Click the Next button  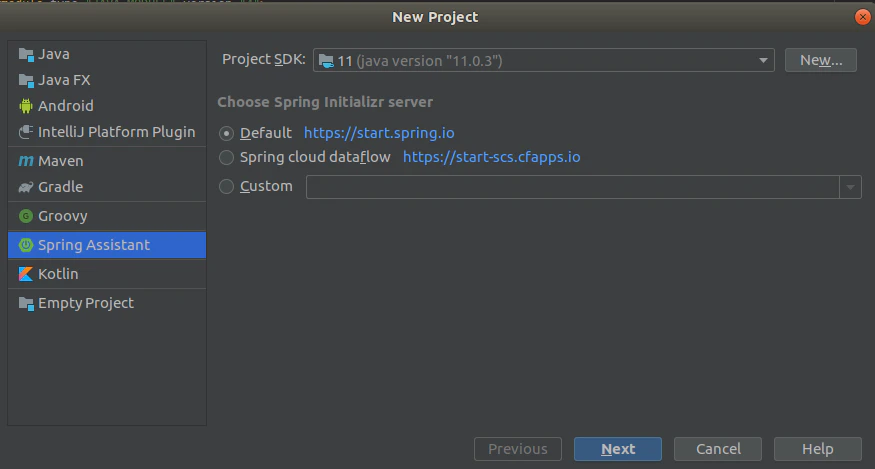click(x=618, y=449)
